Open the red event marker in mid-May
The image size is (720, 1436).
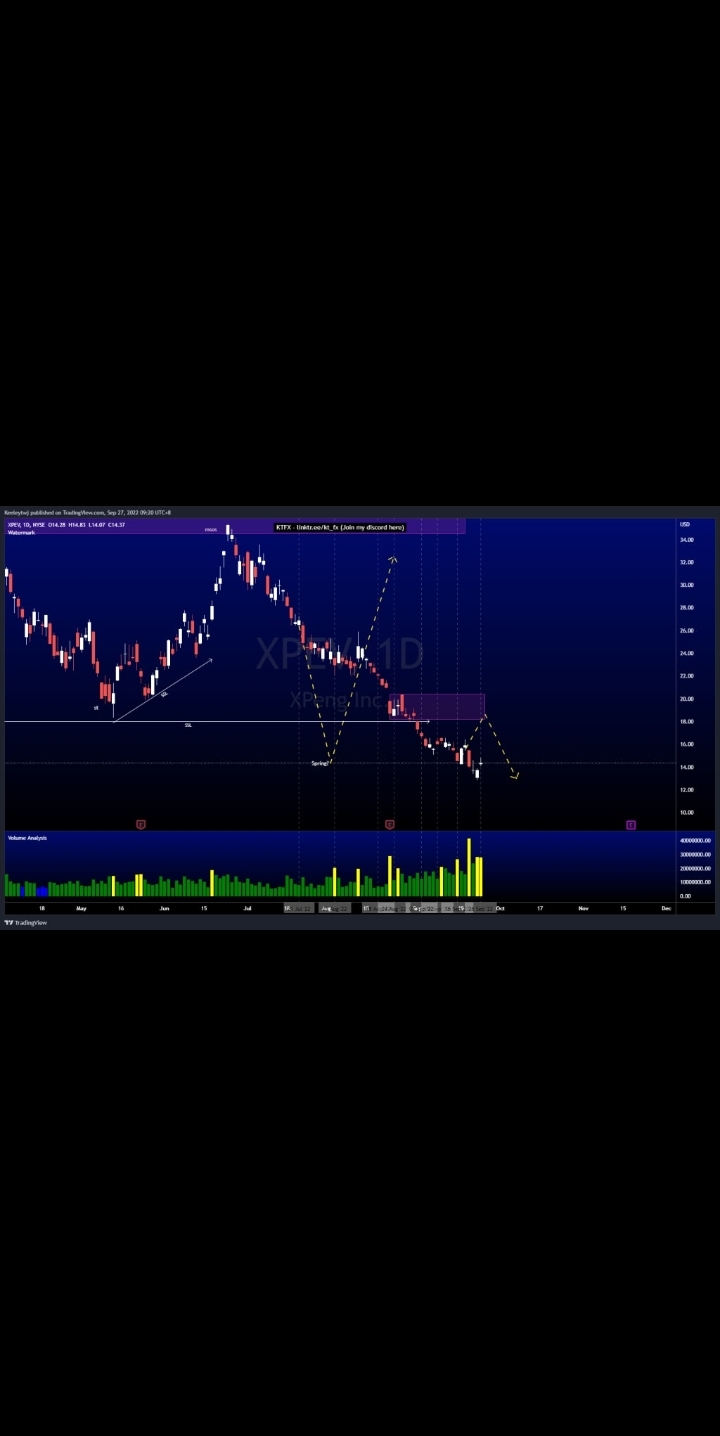click(x=141, y=825)
